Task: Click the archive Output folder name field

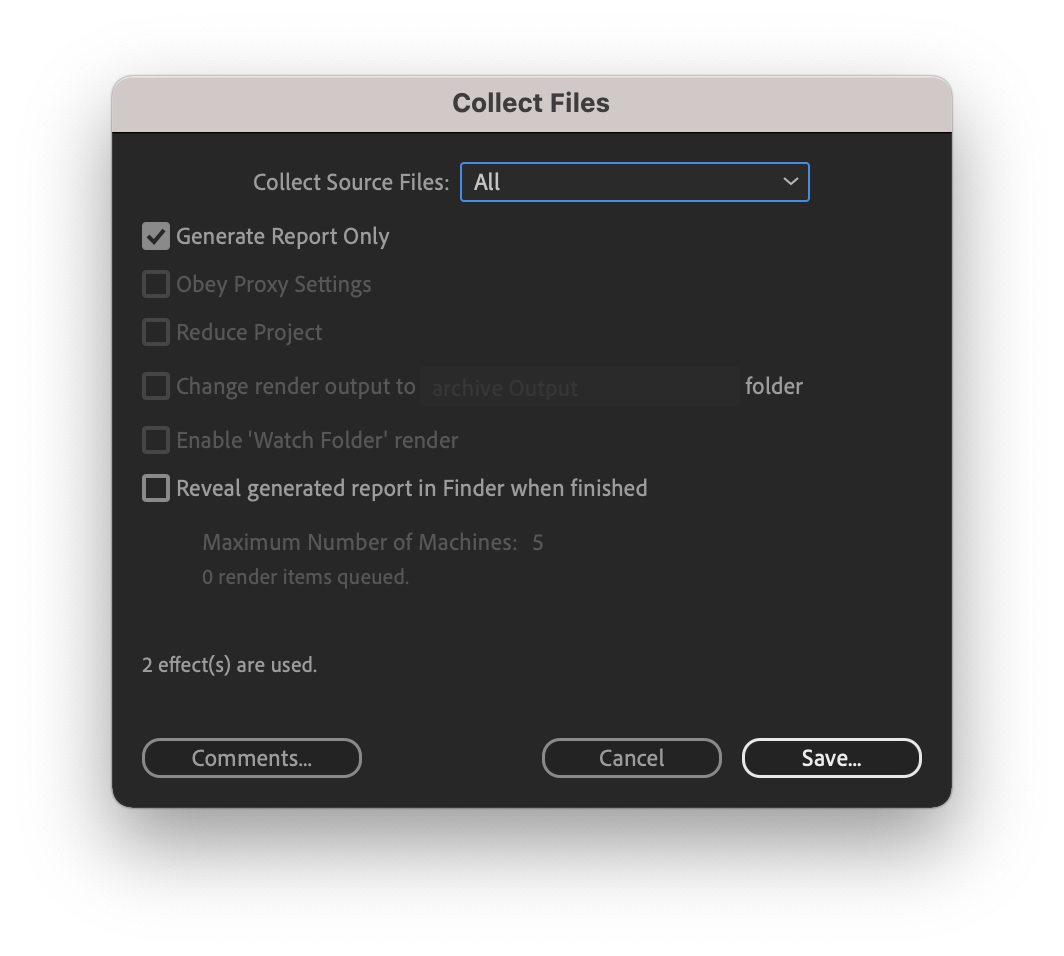Action: pos(580,387)
